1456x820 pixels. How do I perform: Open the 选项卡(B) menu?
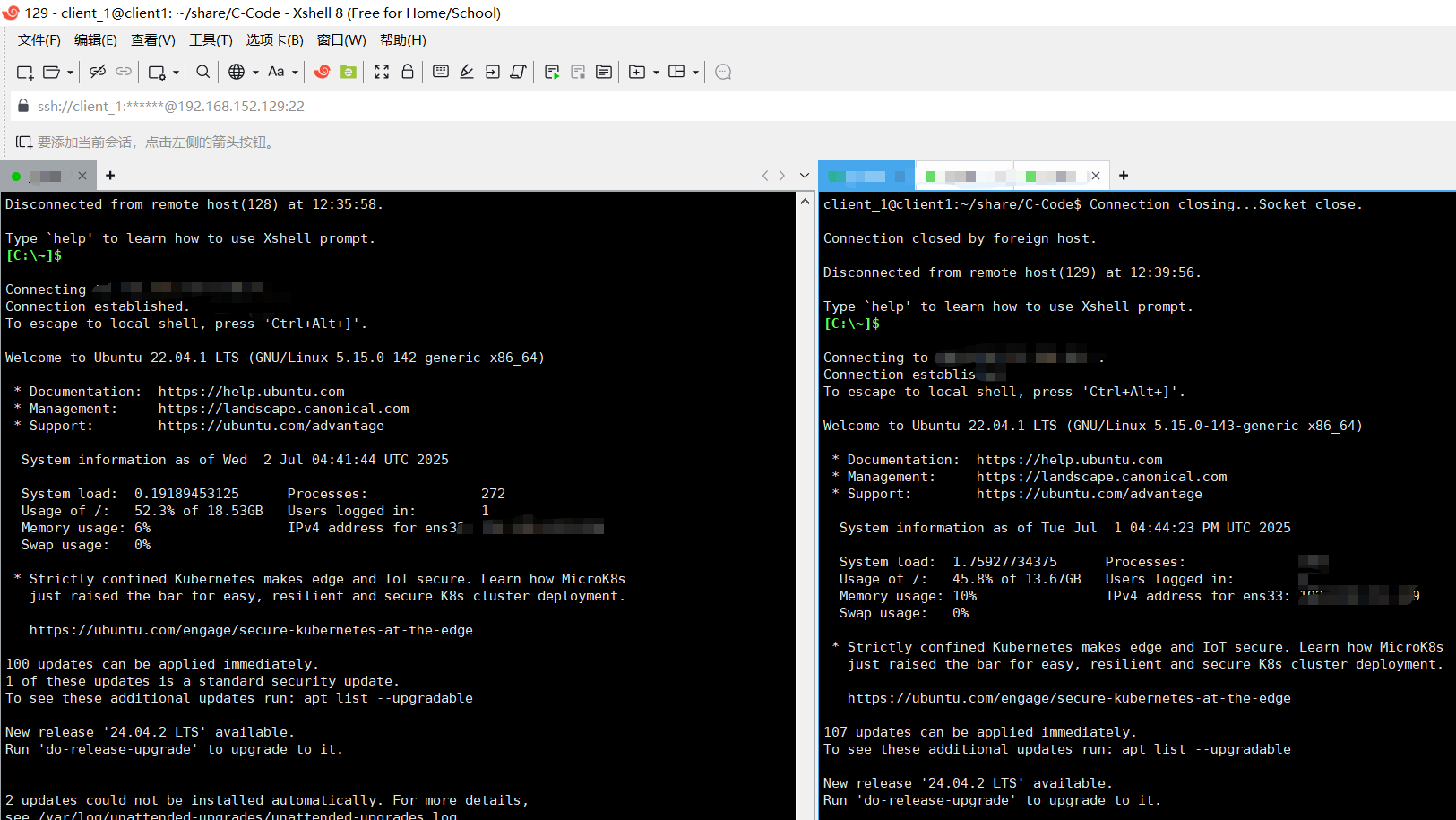pos(275,40)
